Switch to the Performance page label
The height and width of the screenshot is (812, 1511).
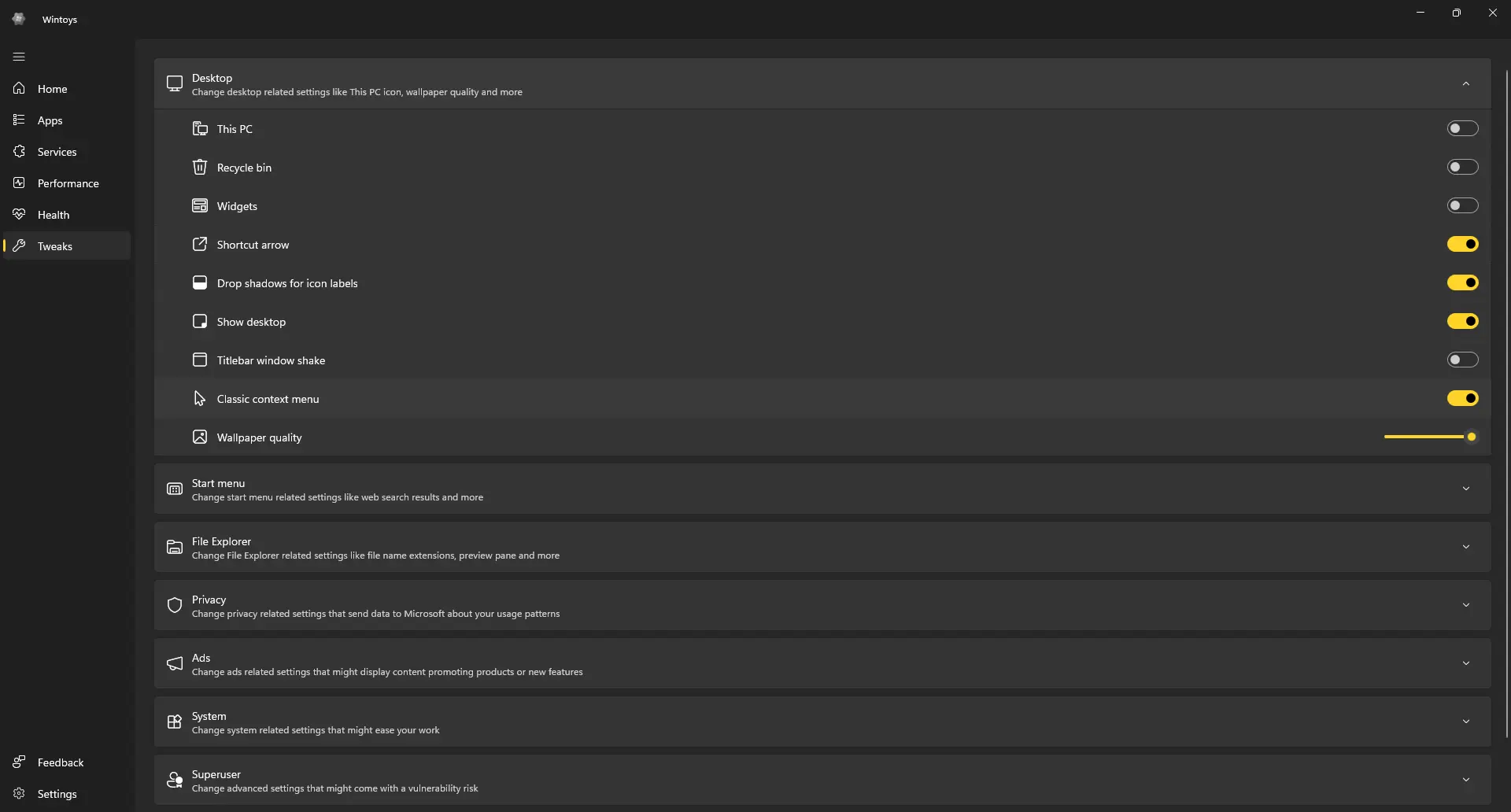68,183
